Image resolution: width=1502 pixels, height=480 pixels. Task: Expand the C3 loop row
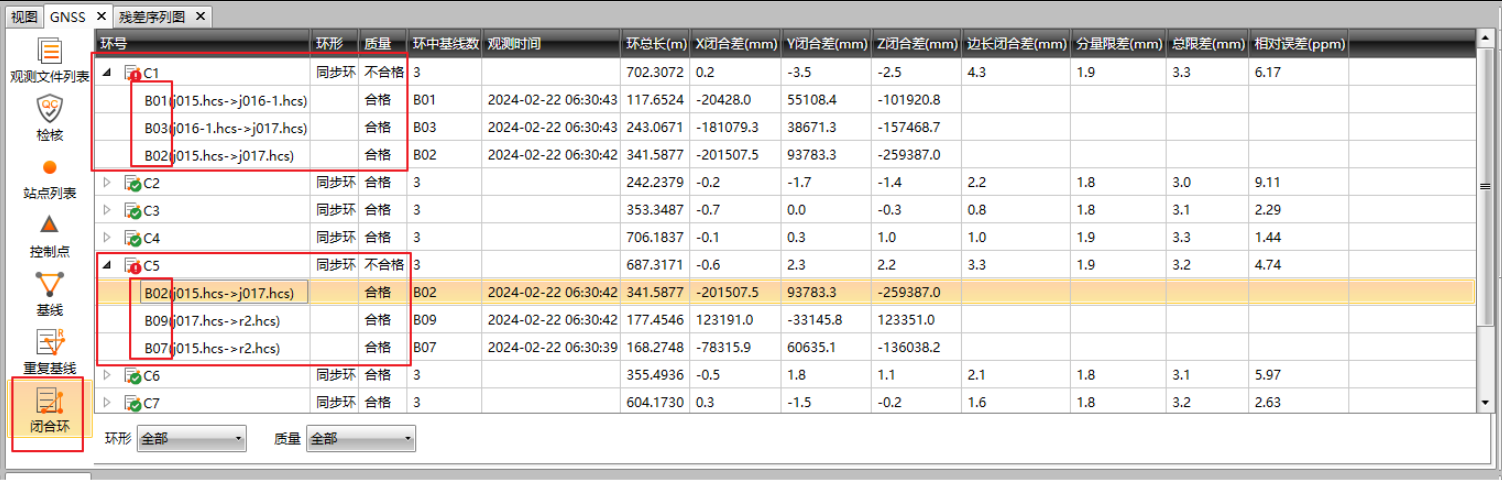[108, 211]
